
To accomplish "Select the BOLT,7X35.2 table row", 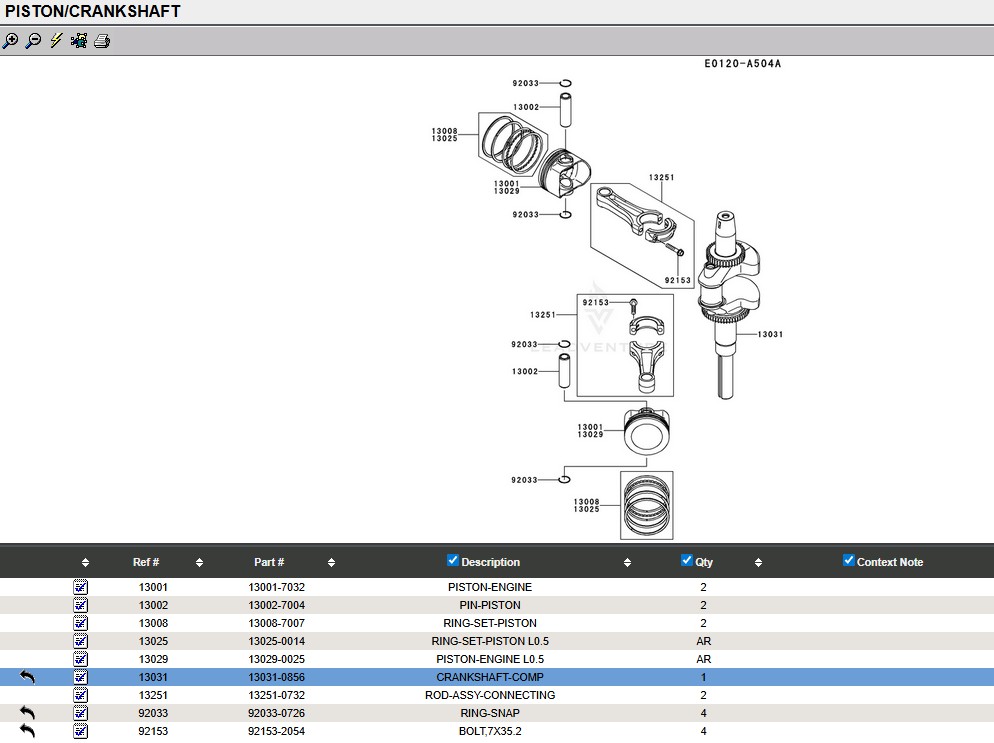I will [x=490, y=731].
